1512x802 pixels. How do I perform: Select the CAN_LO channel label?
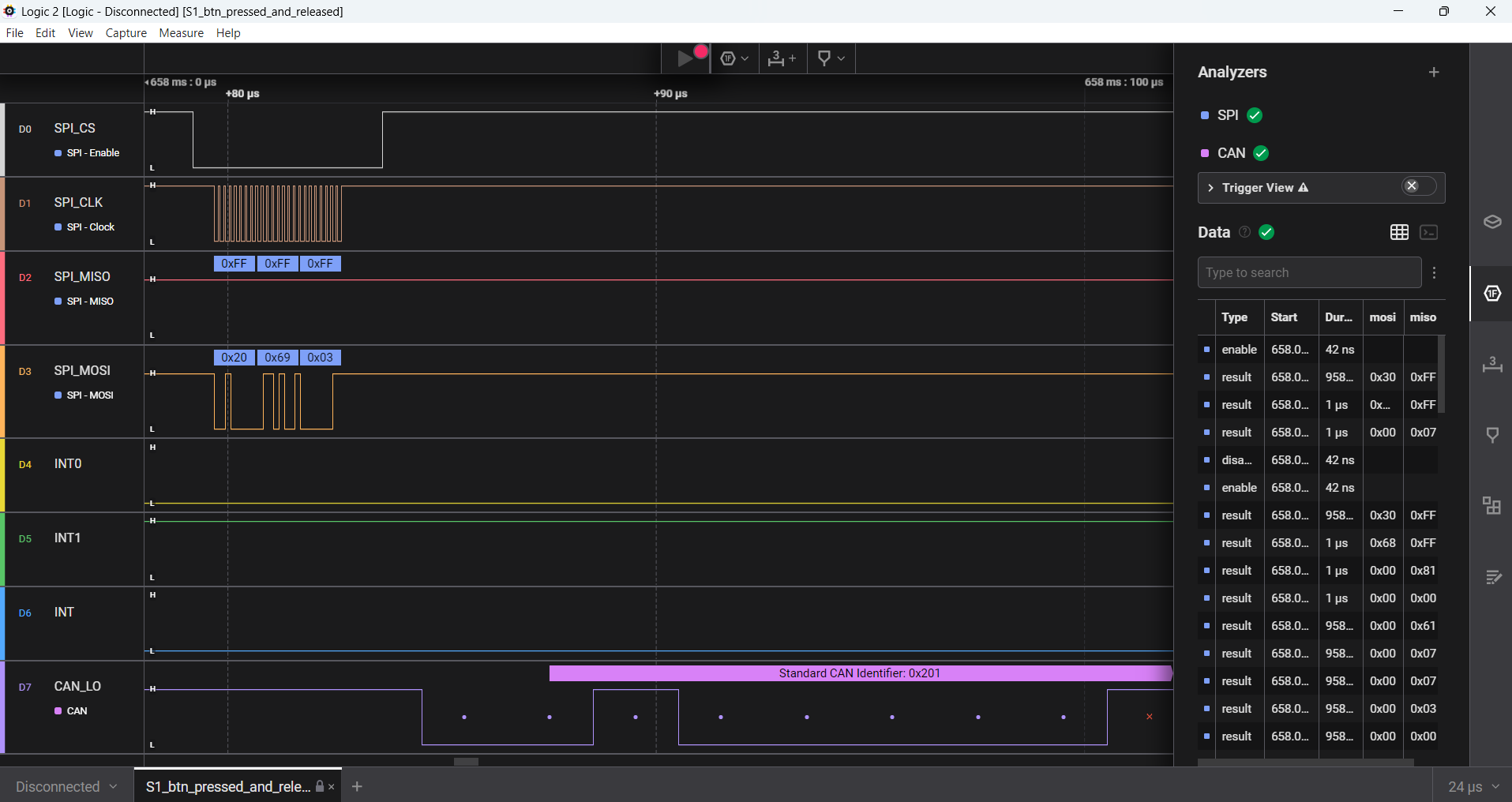coord(77,686)
